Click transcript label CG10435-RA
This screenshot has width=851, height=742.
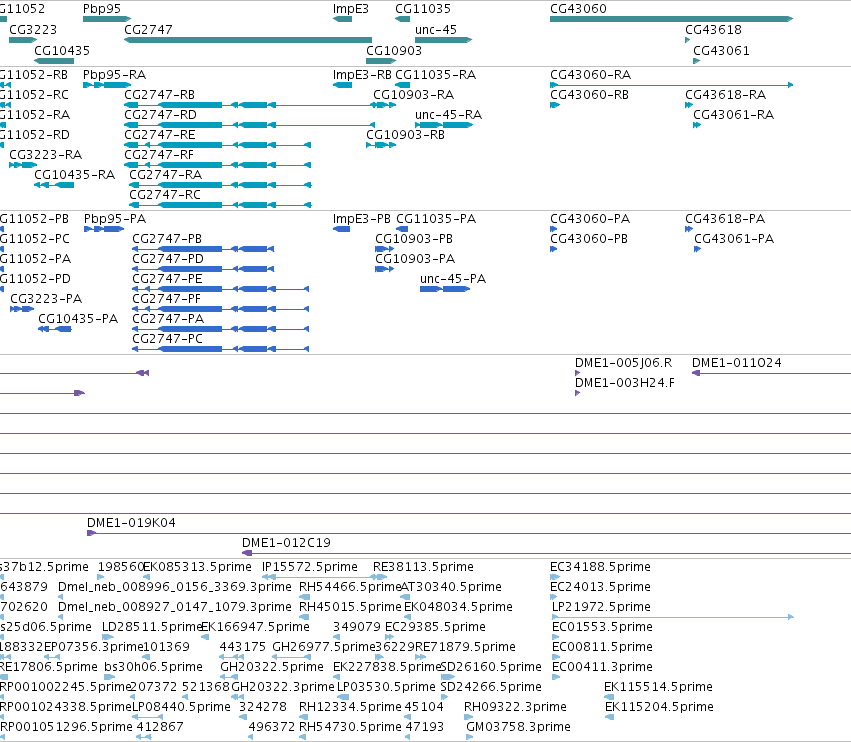tap(75, 175)
